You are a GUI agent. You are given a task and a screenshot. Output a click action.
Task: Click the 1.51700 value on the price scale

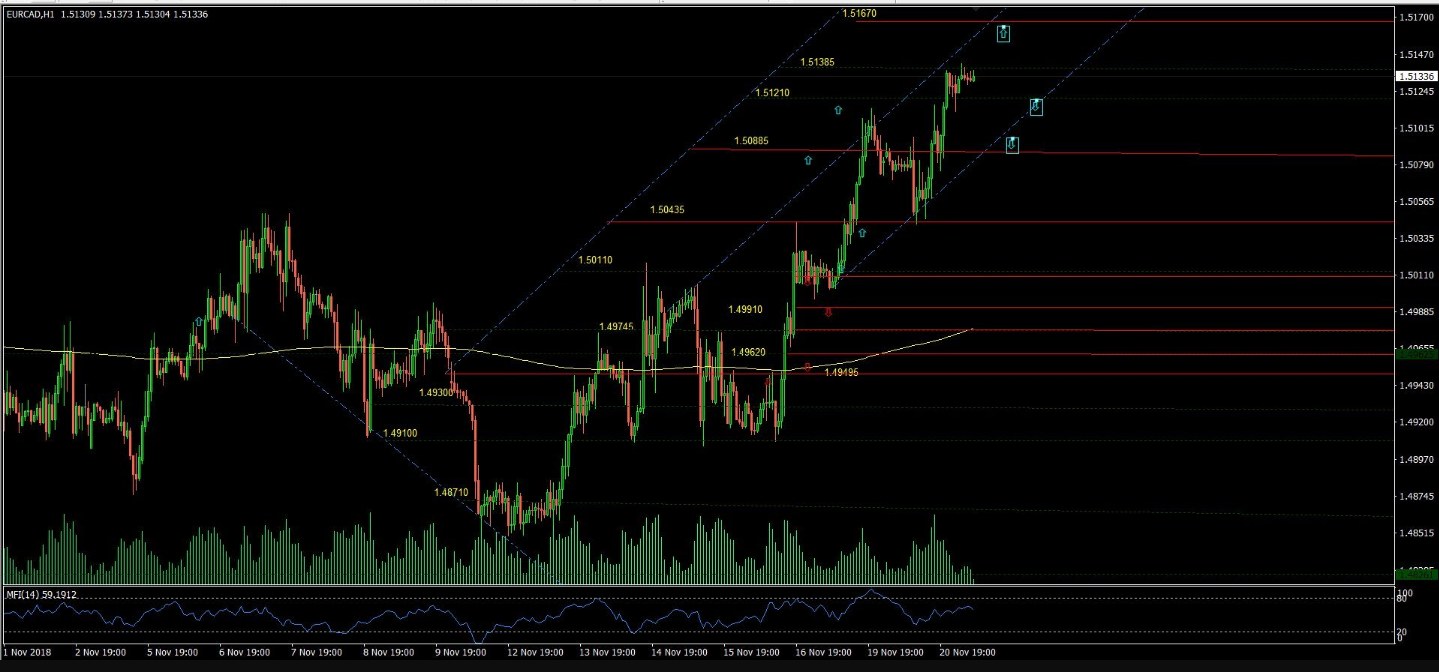coord(1416,18)
